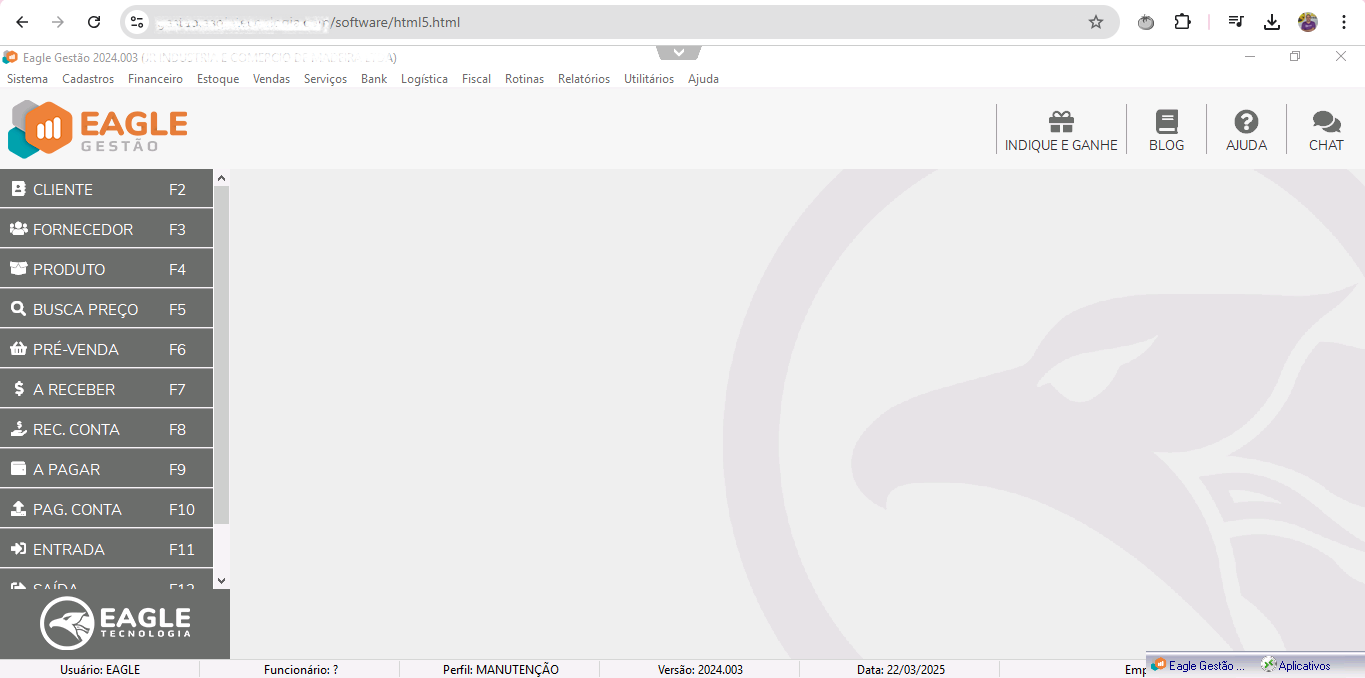Open the Ajuda menu in the menu bar
This screenshot has height=678, width=1365.
pos(703,79)
